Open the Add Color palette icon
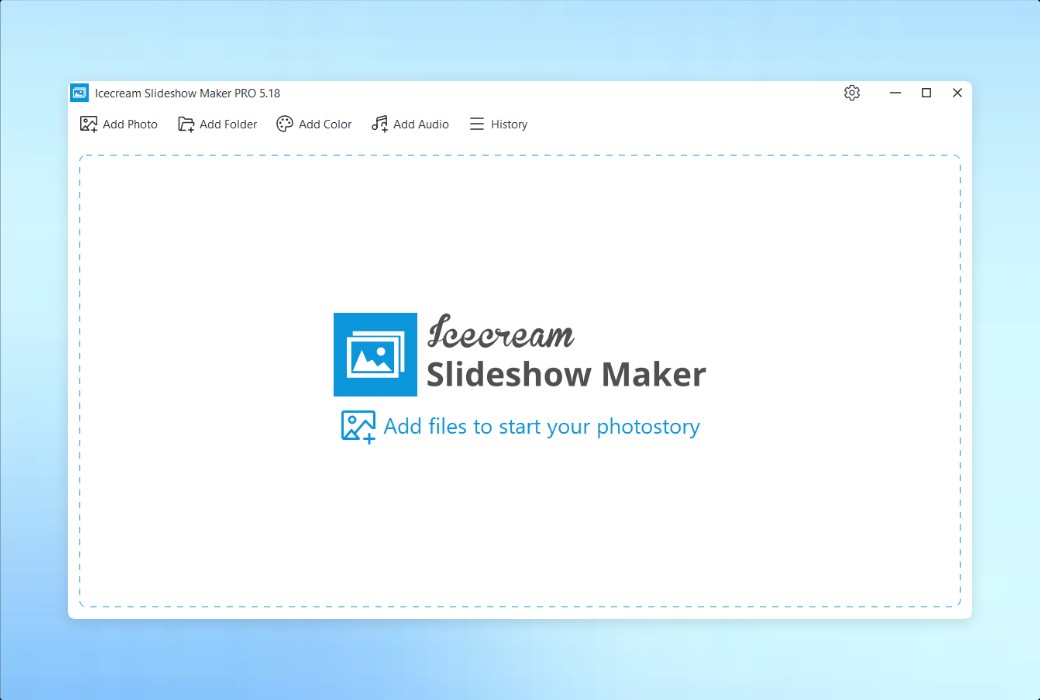The image size is (1040, 700). [x=285, y=123]
